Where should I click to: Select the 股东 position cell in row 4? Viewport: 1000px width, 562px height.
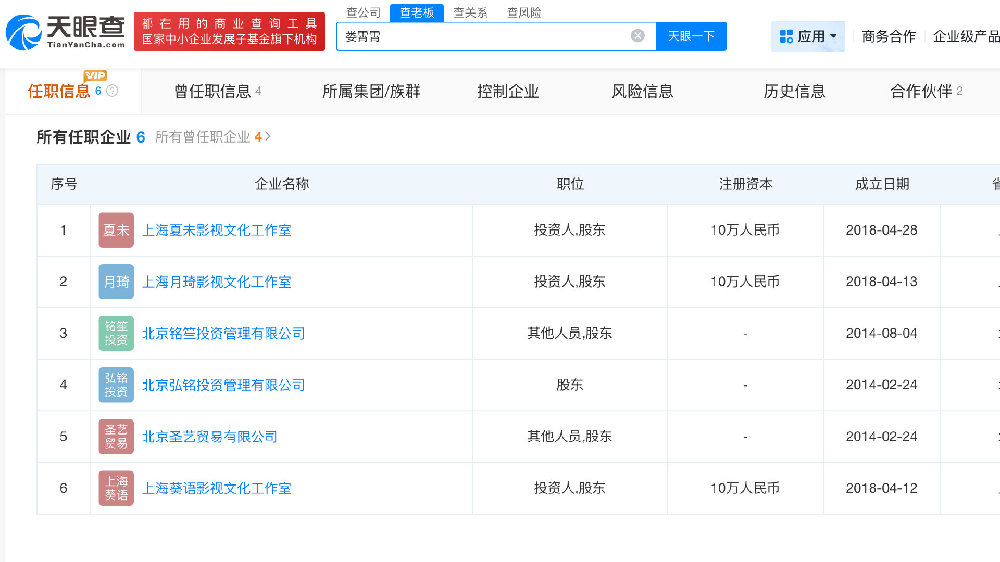click(570, 385)
